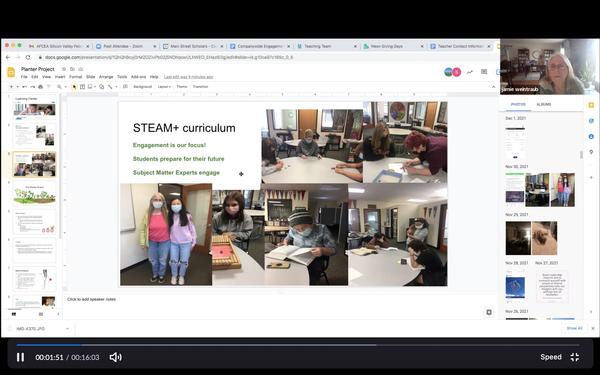Screen dimensions: 600x375
Task: Open the Google Maps side panel icon
Action: [x=591, y=152]
